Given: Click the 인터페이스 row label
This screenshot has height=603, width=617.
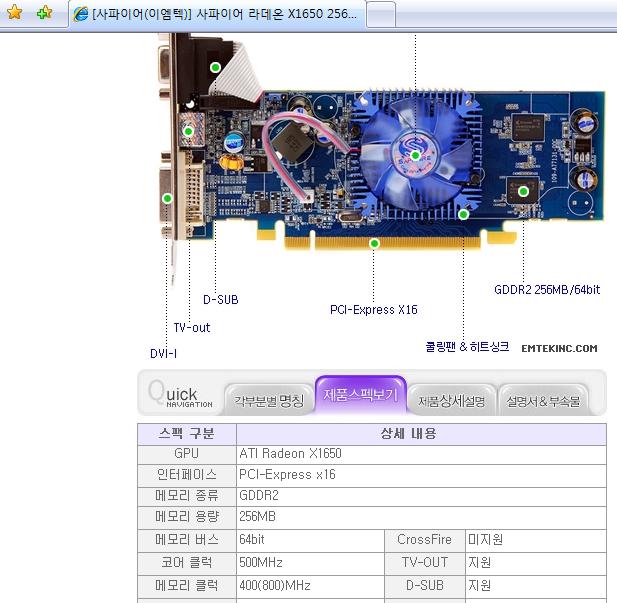Looking at the screenshot, I should coord(187,474).
